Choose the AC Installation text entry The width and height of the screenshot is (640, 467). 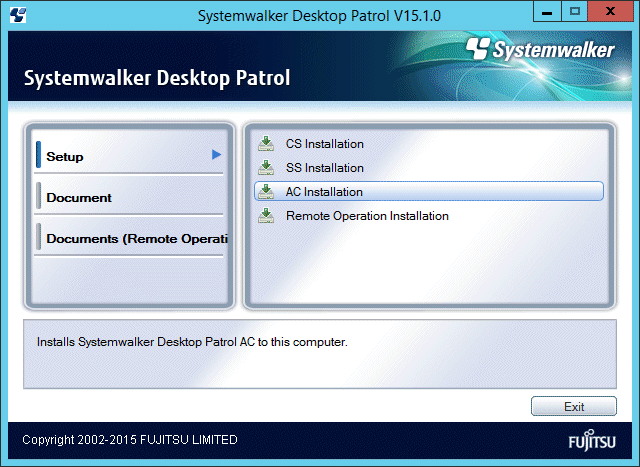(x=324, y=192)
